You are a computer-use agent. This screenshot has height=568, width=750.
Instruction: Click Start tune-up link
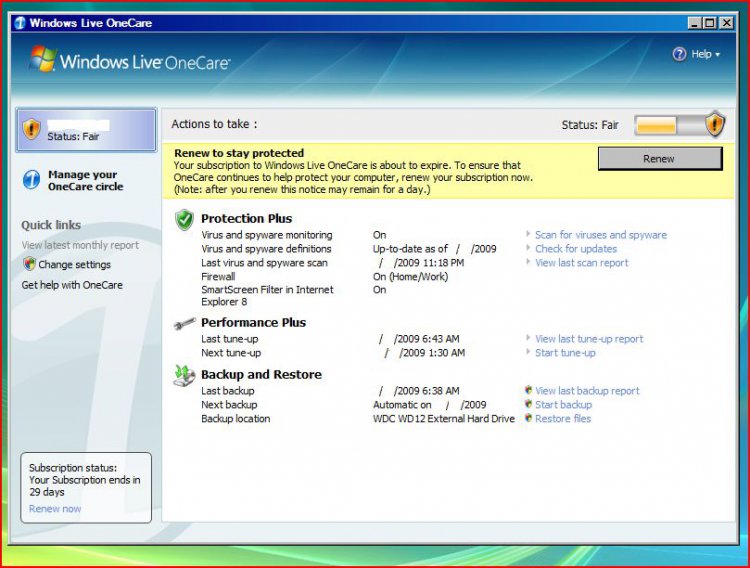pos(565,353)
